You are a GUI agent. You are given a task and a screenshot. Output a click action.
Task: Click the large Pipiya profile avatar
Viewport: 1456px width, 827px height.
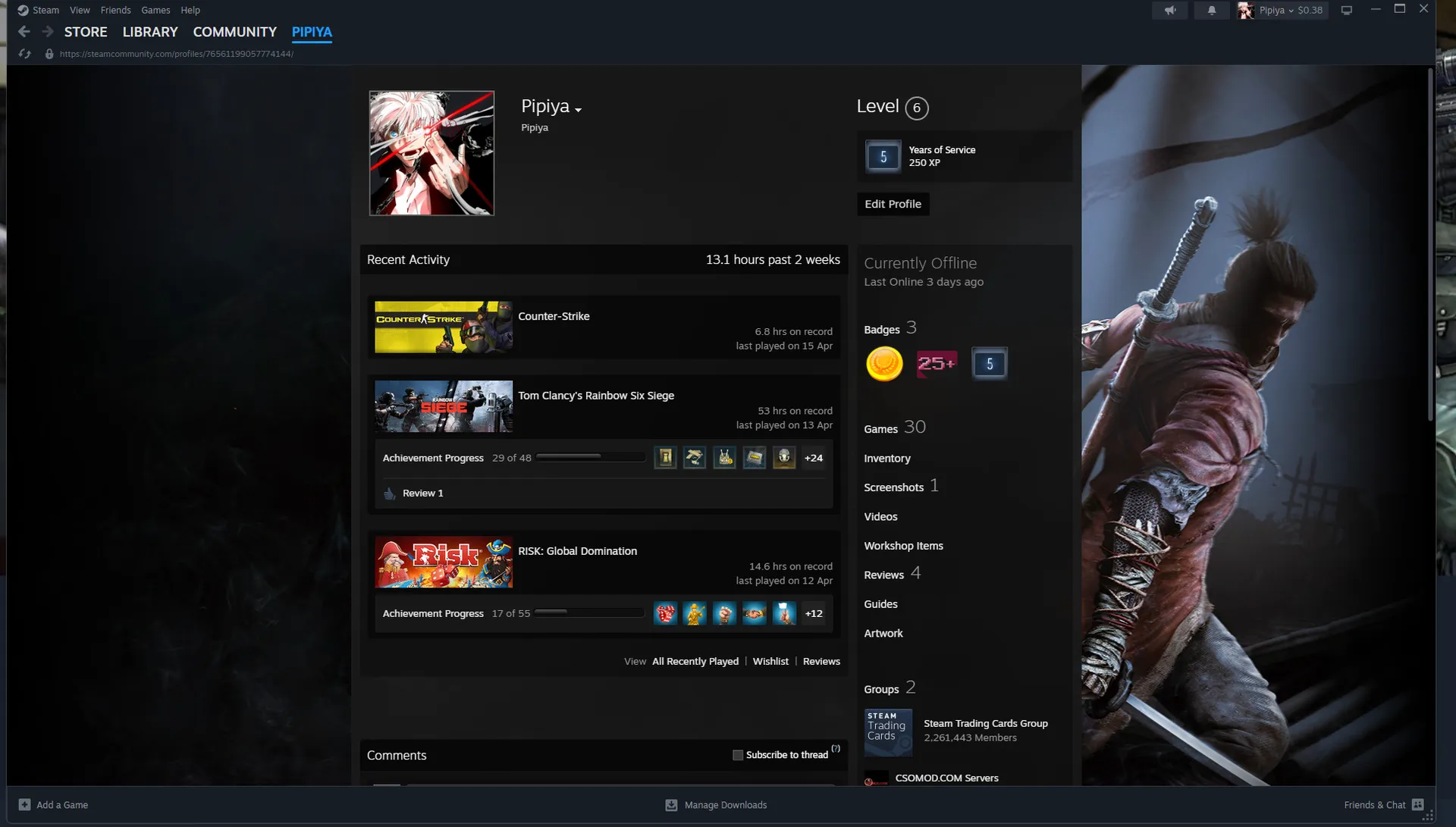tap(431, 153)
